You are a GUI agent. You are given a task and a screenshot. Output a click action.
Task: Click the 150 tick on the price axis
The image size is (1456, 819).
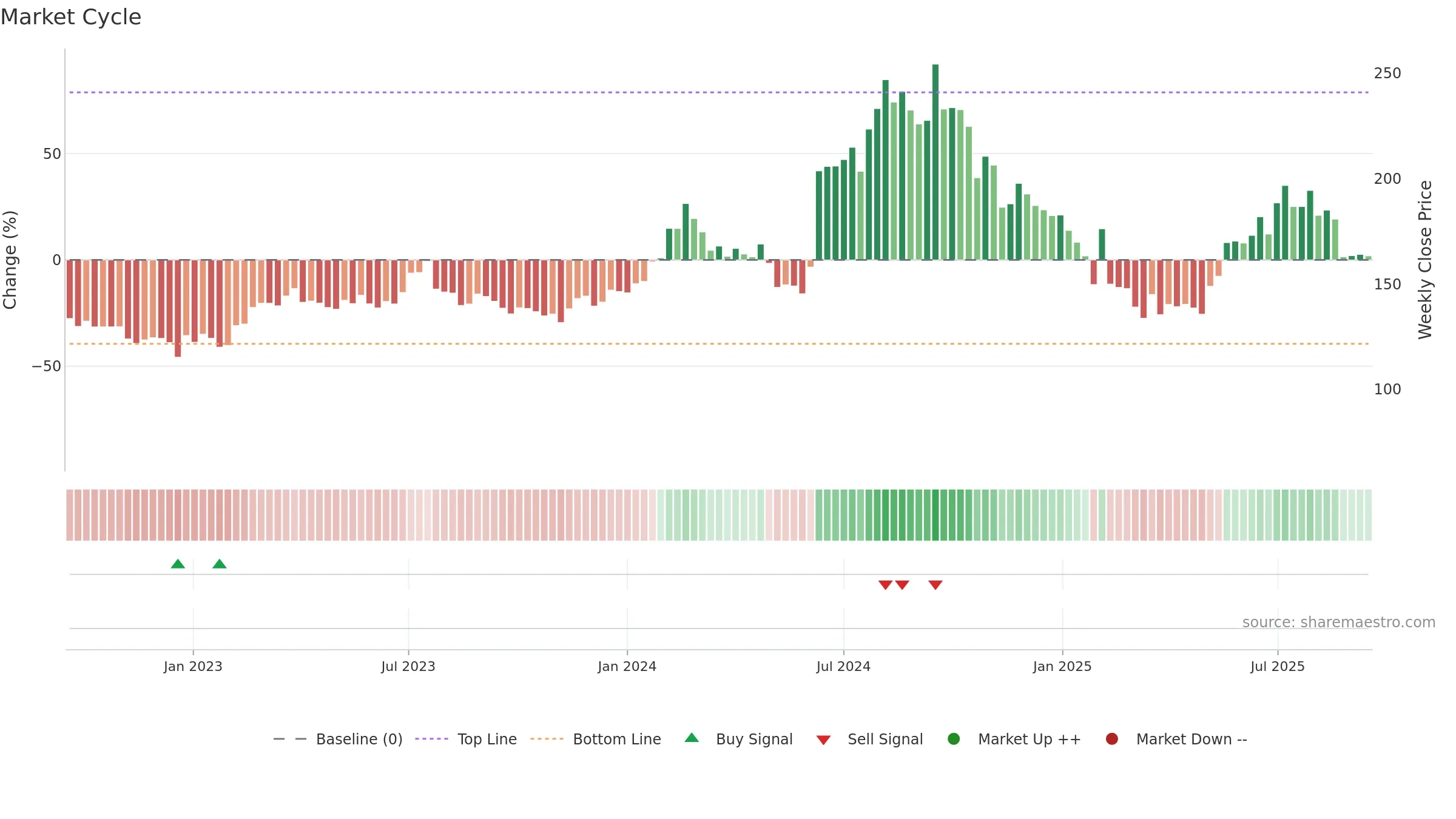pyautogui.click(x=1387, y=285)
